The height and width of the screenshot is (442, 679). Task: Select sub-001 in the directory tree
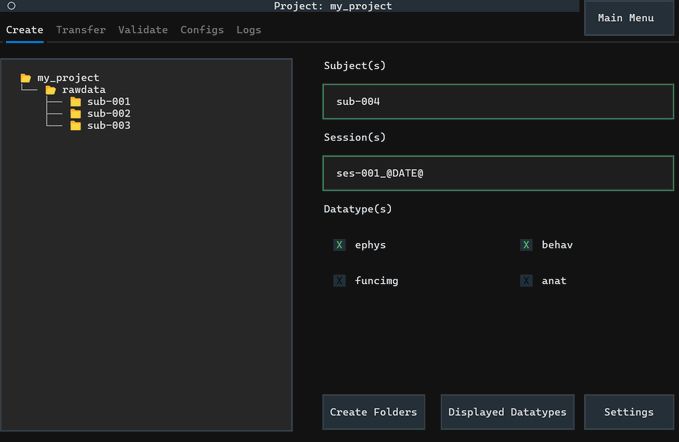(109, 102)
